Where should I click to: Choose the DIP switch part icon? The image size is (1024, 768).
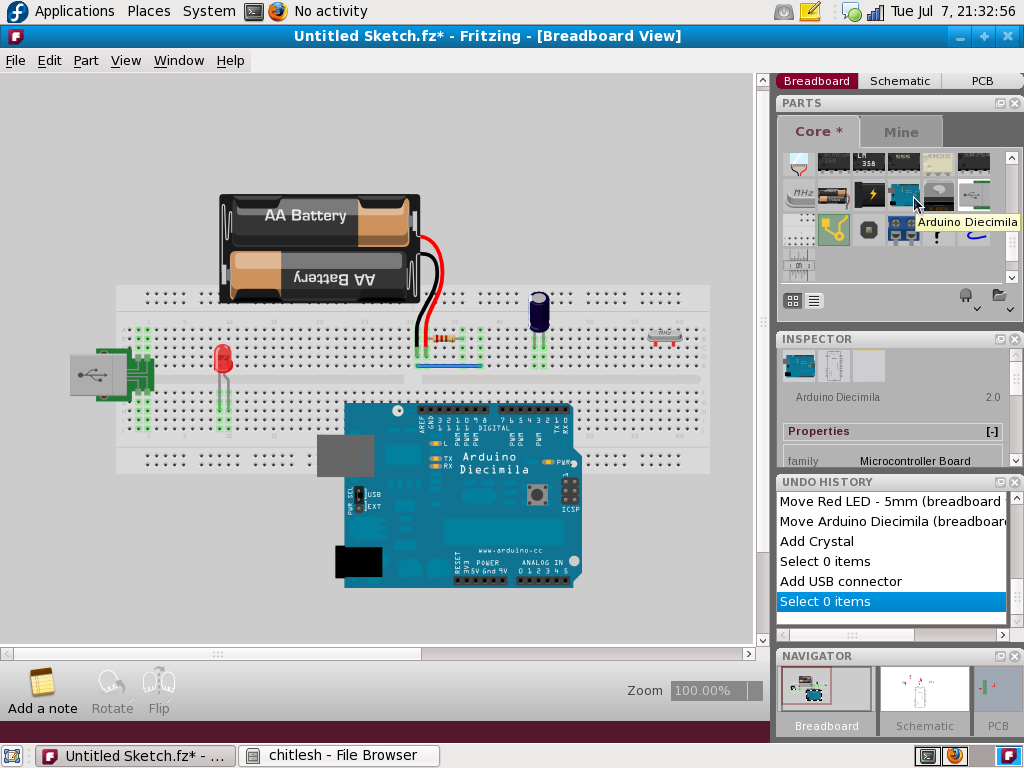(798, 264)
